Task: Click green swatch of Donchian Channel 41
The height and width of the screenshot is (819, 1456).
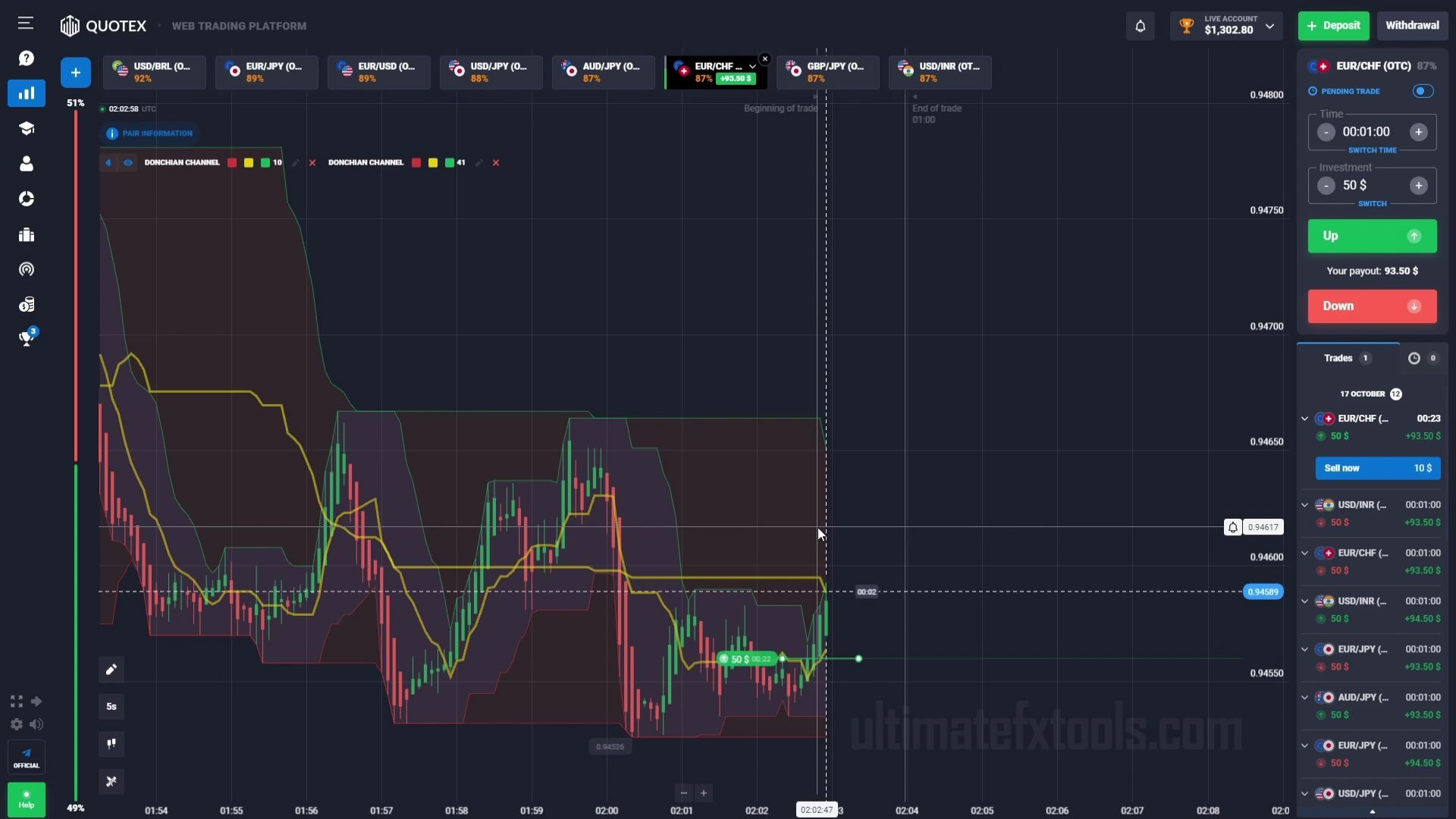Action: [x=450, y=163]
